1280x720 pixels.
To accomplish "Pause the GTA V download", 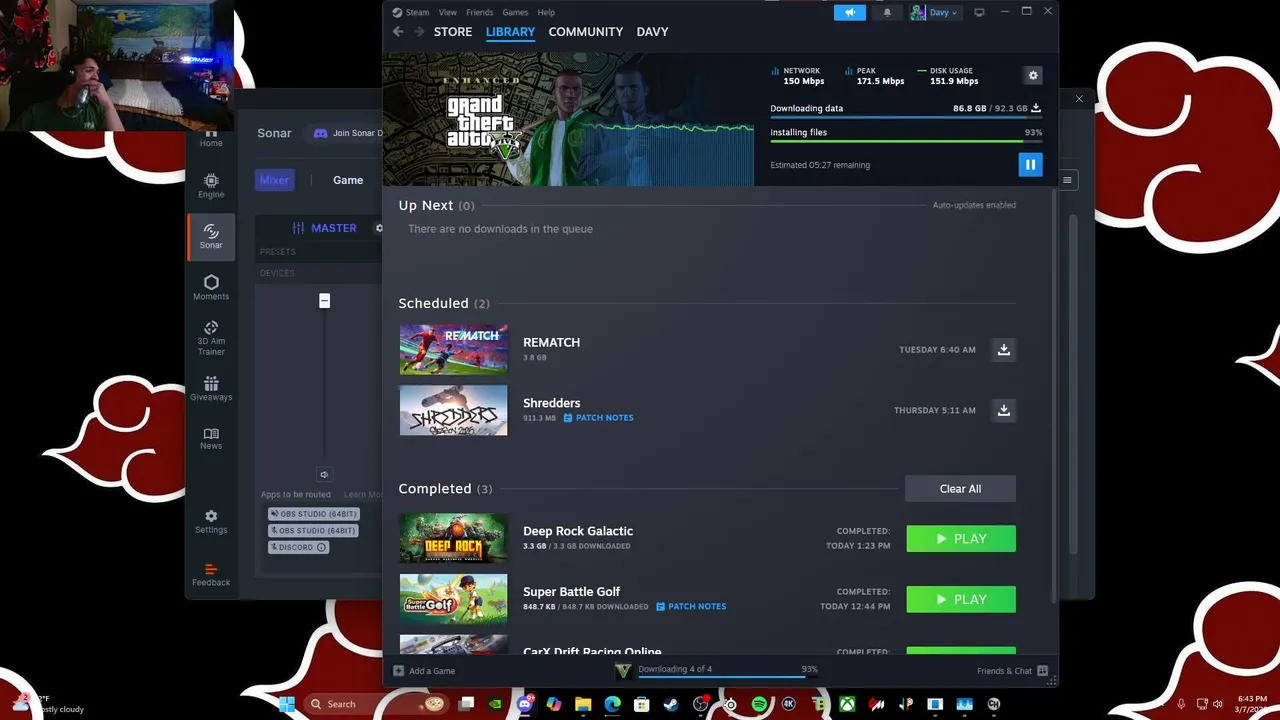I will pyautogui.click(x=1030, y=165).
